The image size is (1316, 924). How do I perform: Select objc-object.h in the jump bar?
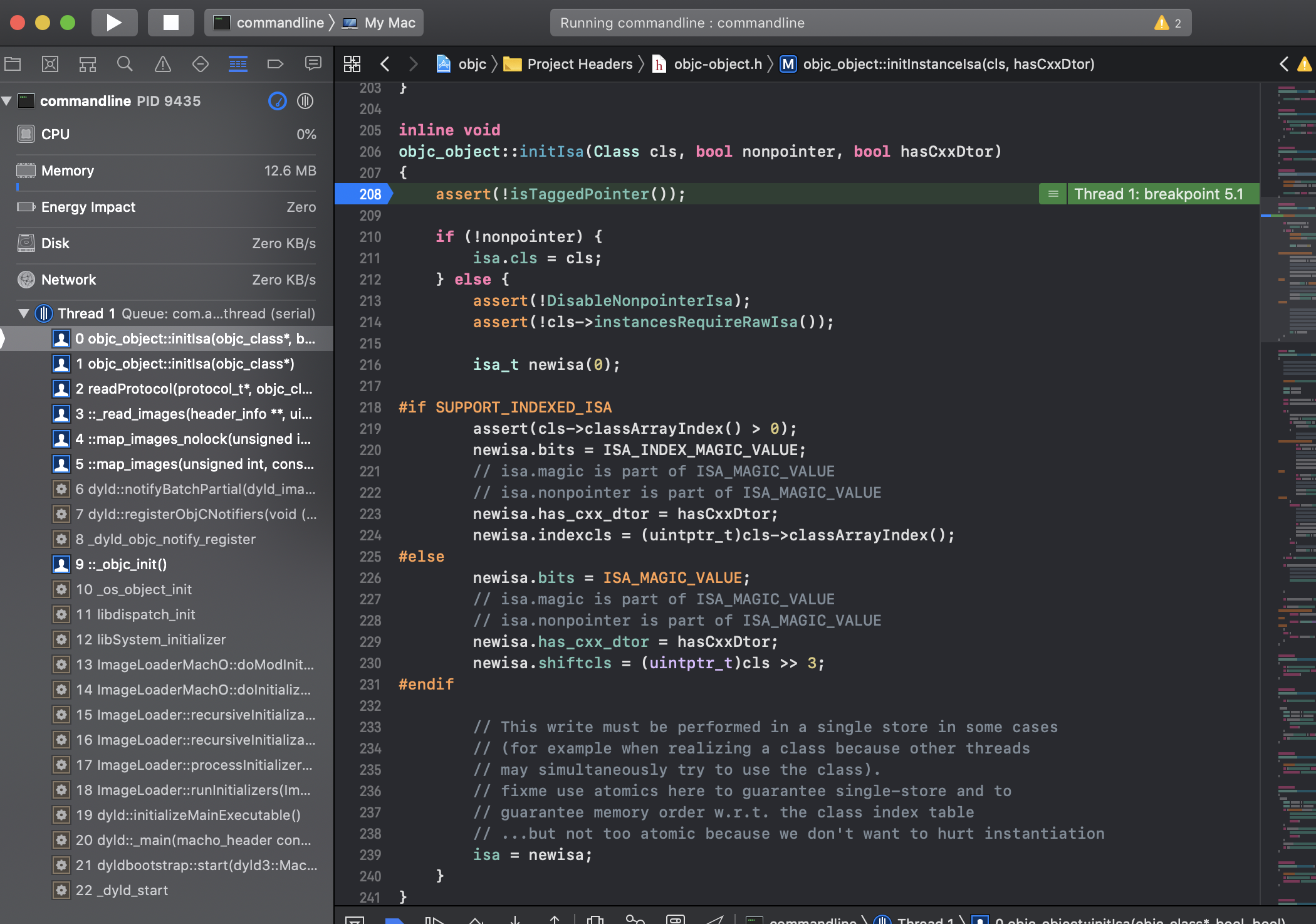click(717, 64)
